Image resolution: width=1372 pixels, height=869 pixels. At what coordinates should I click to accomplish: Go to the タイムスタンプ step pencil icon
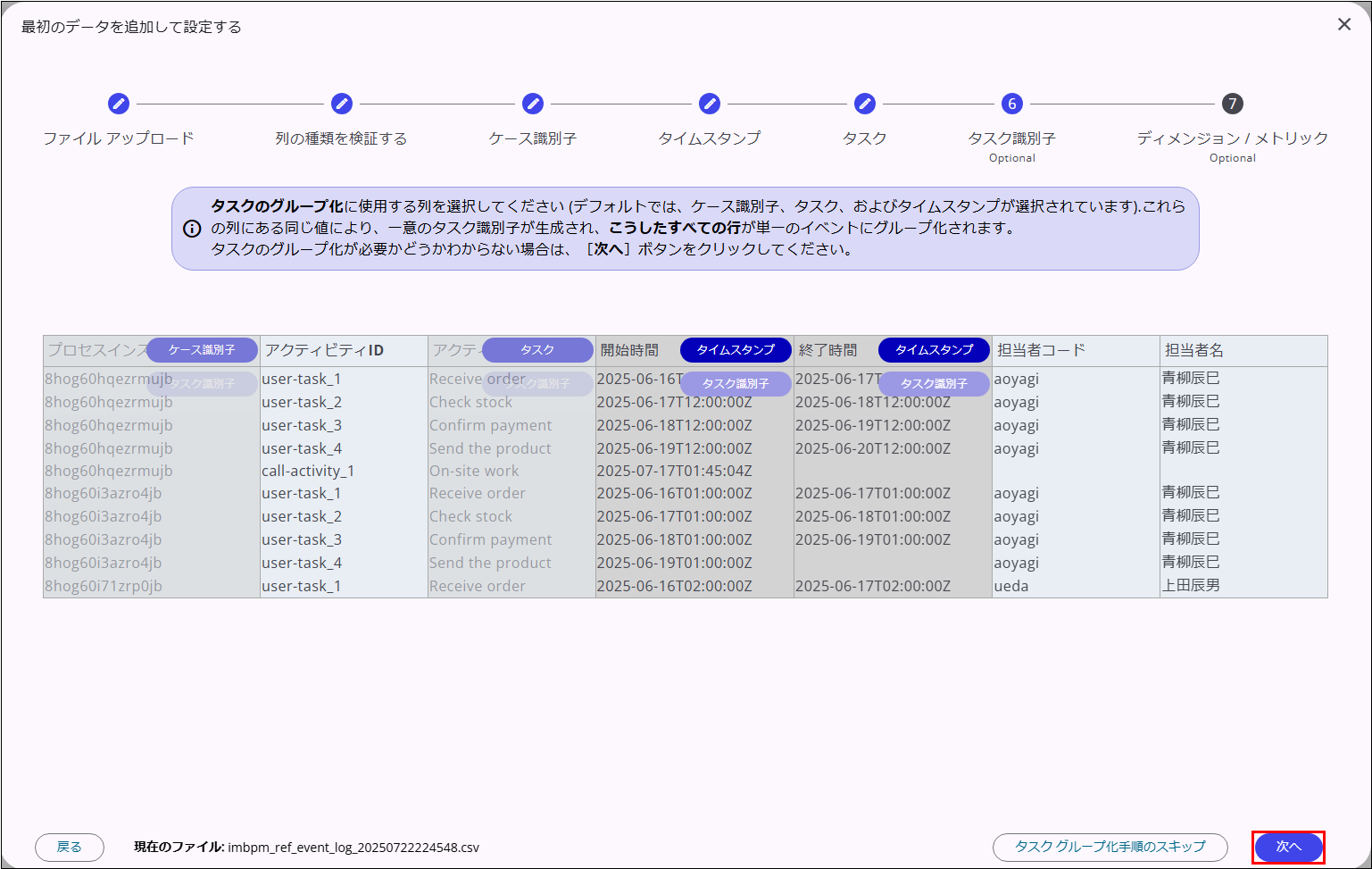(x=709, y=104)
